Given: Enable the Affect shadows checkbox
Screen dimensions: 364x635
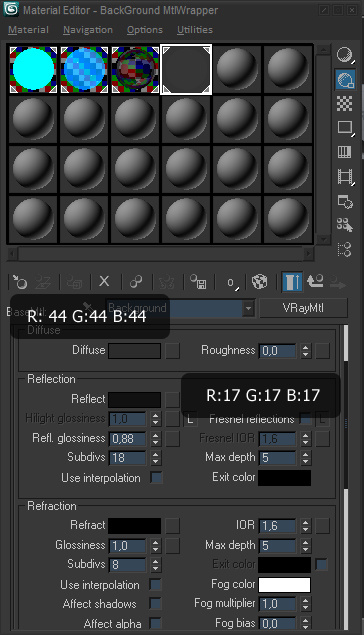Looking at the screenshot, I should [x=155, y=604].
